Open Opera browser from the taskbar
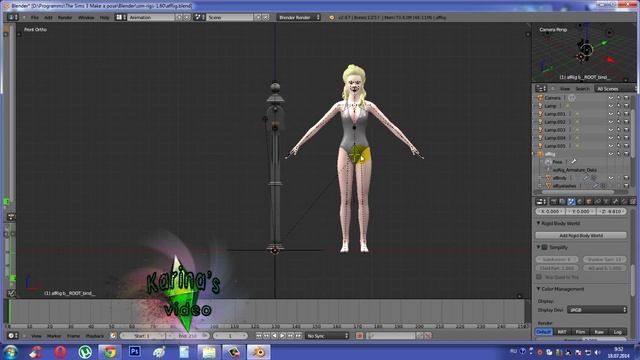 pos(60,351)
